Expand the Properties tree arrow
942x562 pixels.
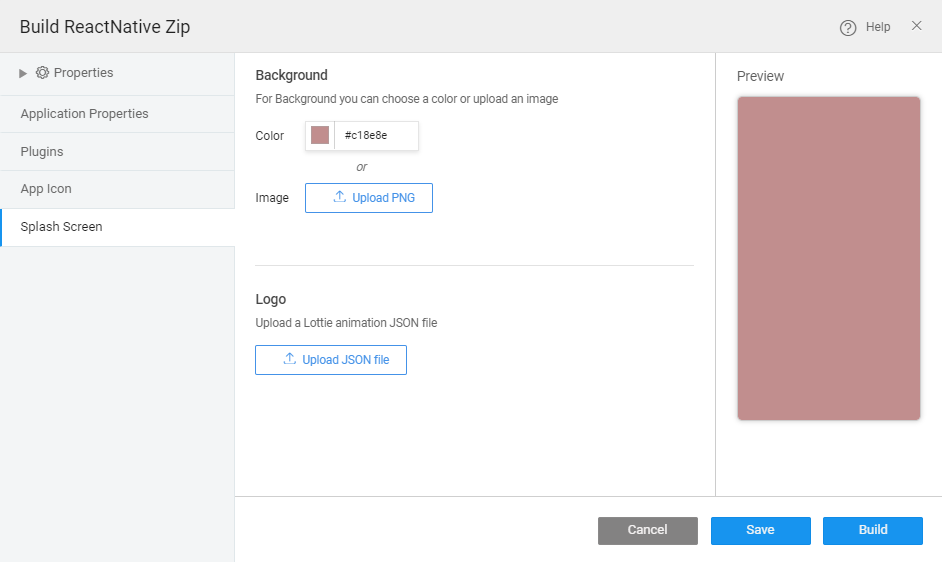coord(23,73)
